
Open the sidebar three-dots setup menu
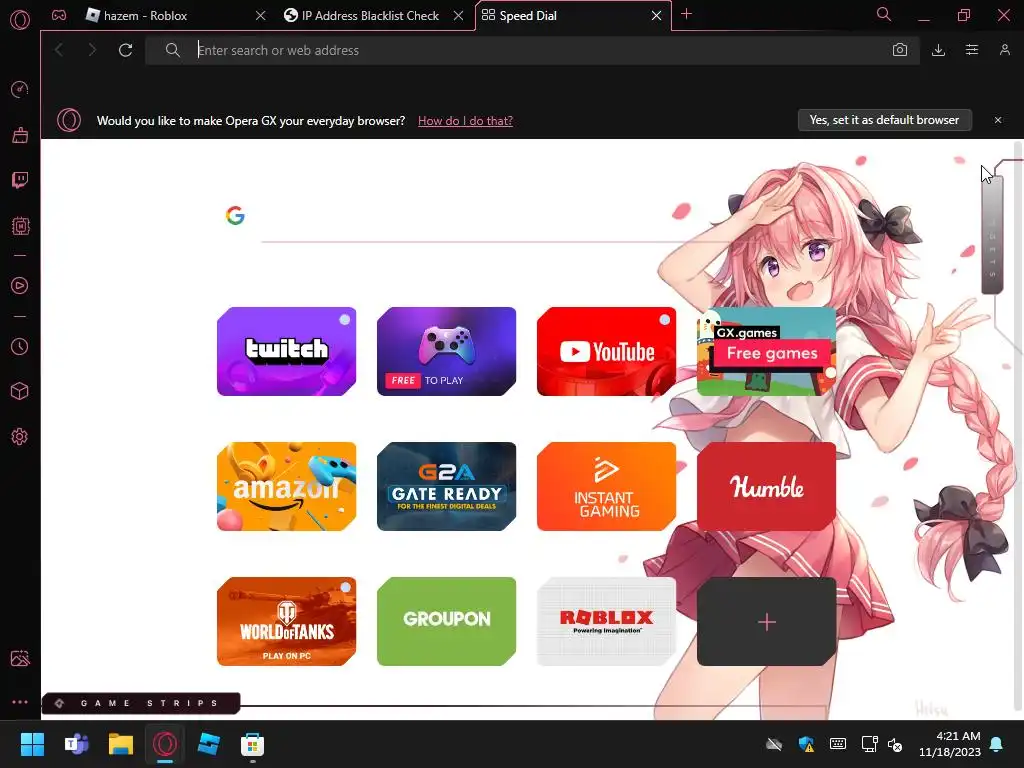point(20,702)
